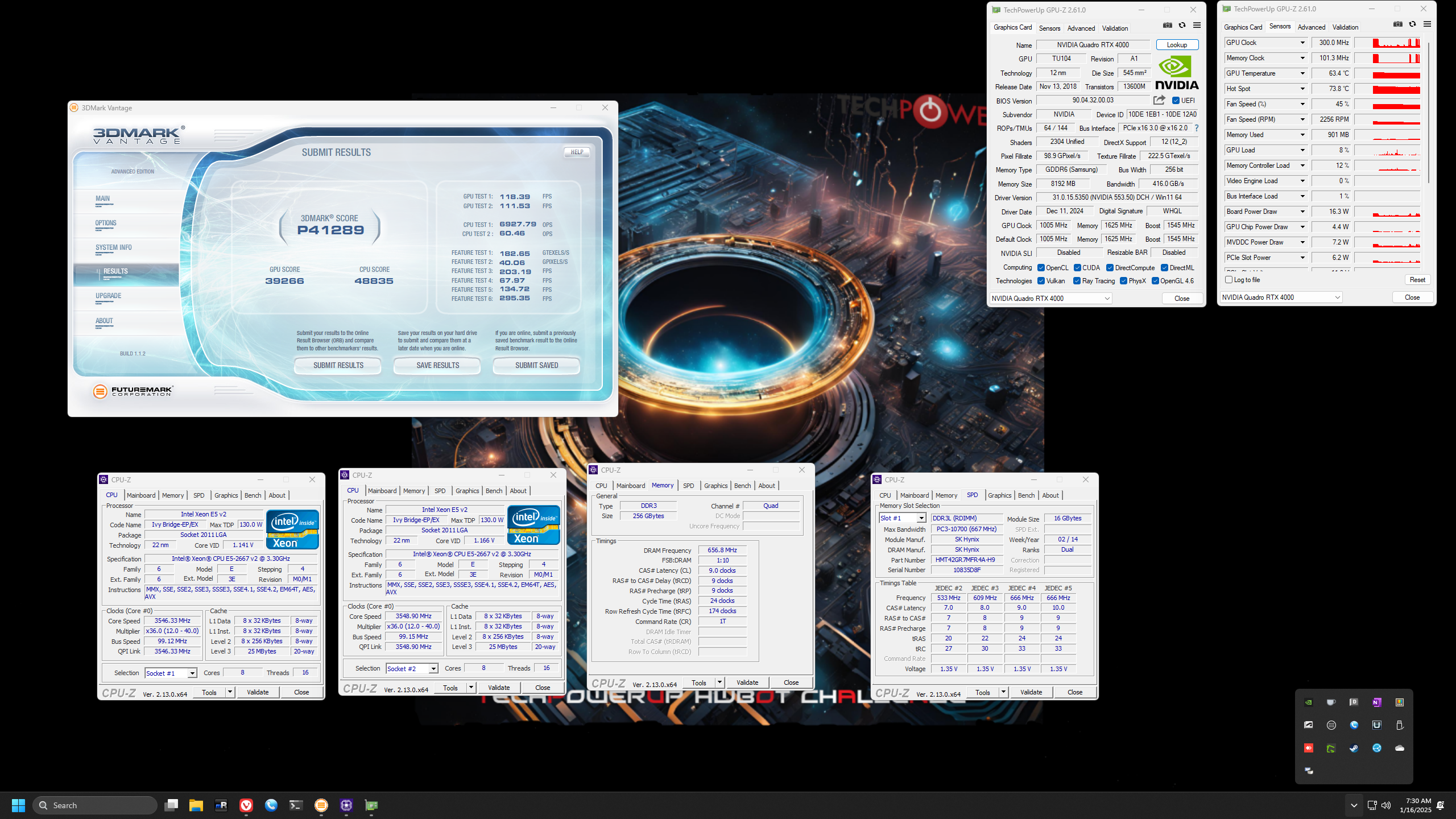Open the GPU Clock sensor dropdown
1456x819 pixels.
tap(1302, 43)
